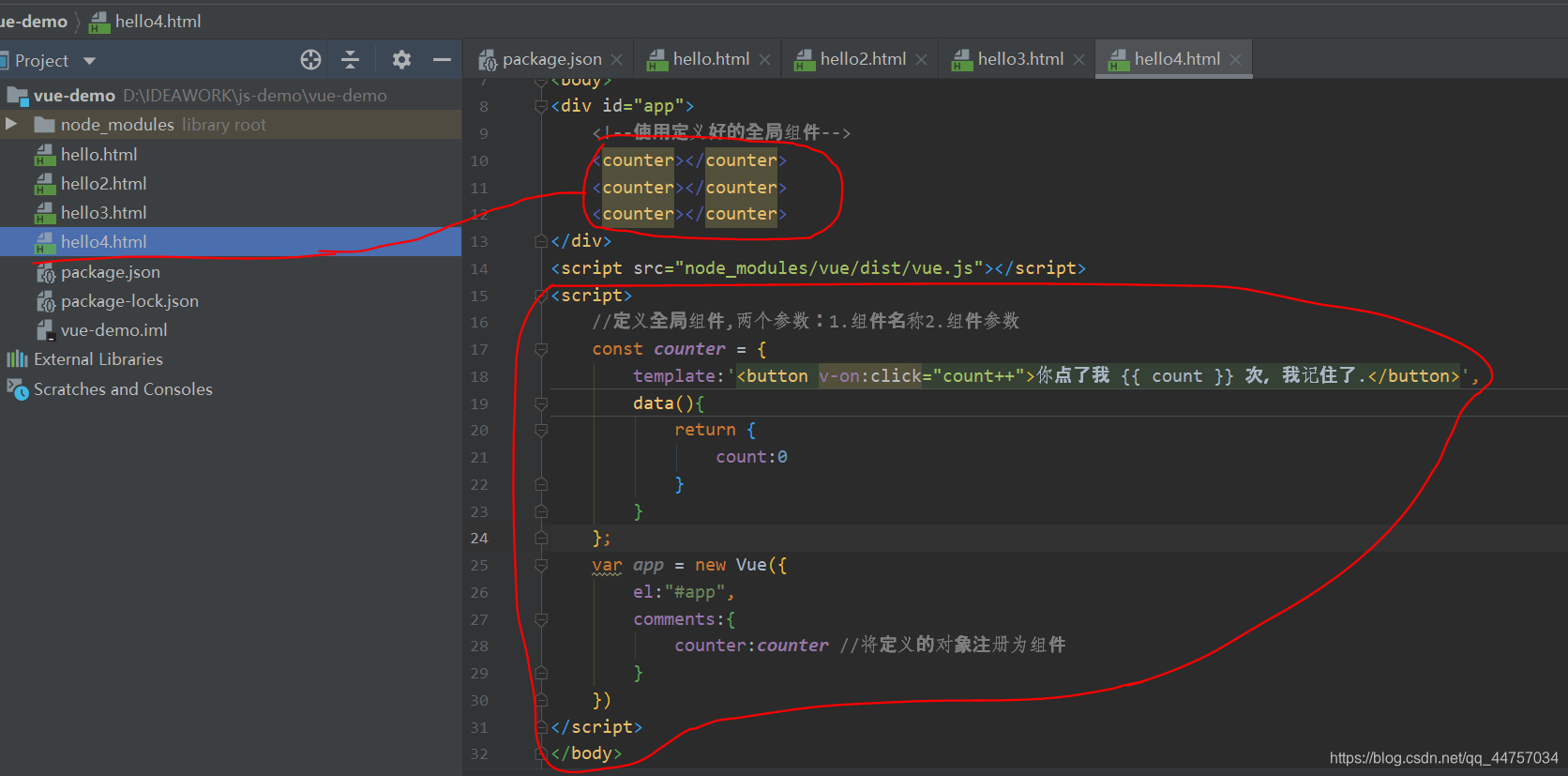
Task: Click first counter tag on line 10
Action: pyautogui.click(x=638, y=160)
